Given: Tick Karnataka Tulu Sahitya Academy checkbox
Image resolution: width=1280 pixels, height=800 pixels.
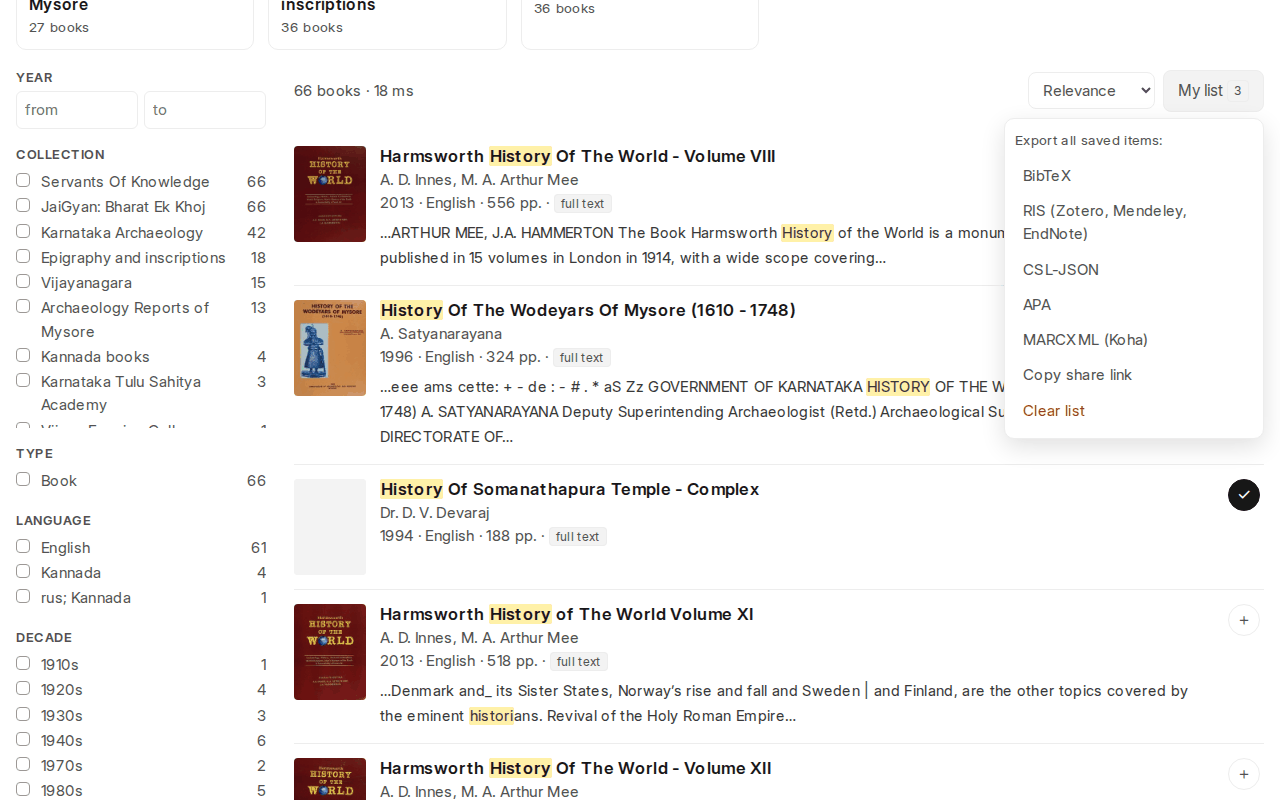Looking at the screenshot, I should coord(23,380).
